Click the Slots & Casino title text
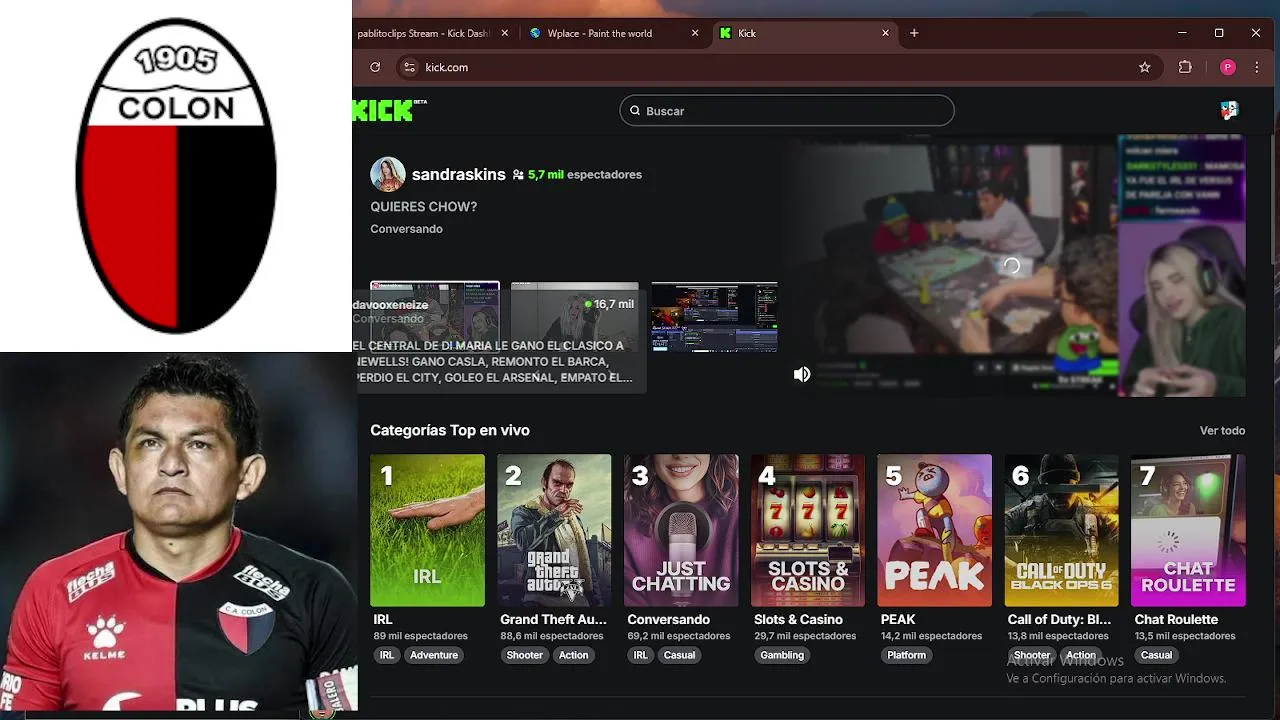 (798, 620)
